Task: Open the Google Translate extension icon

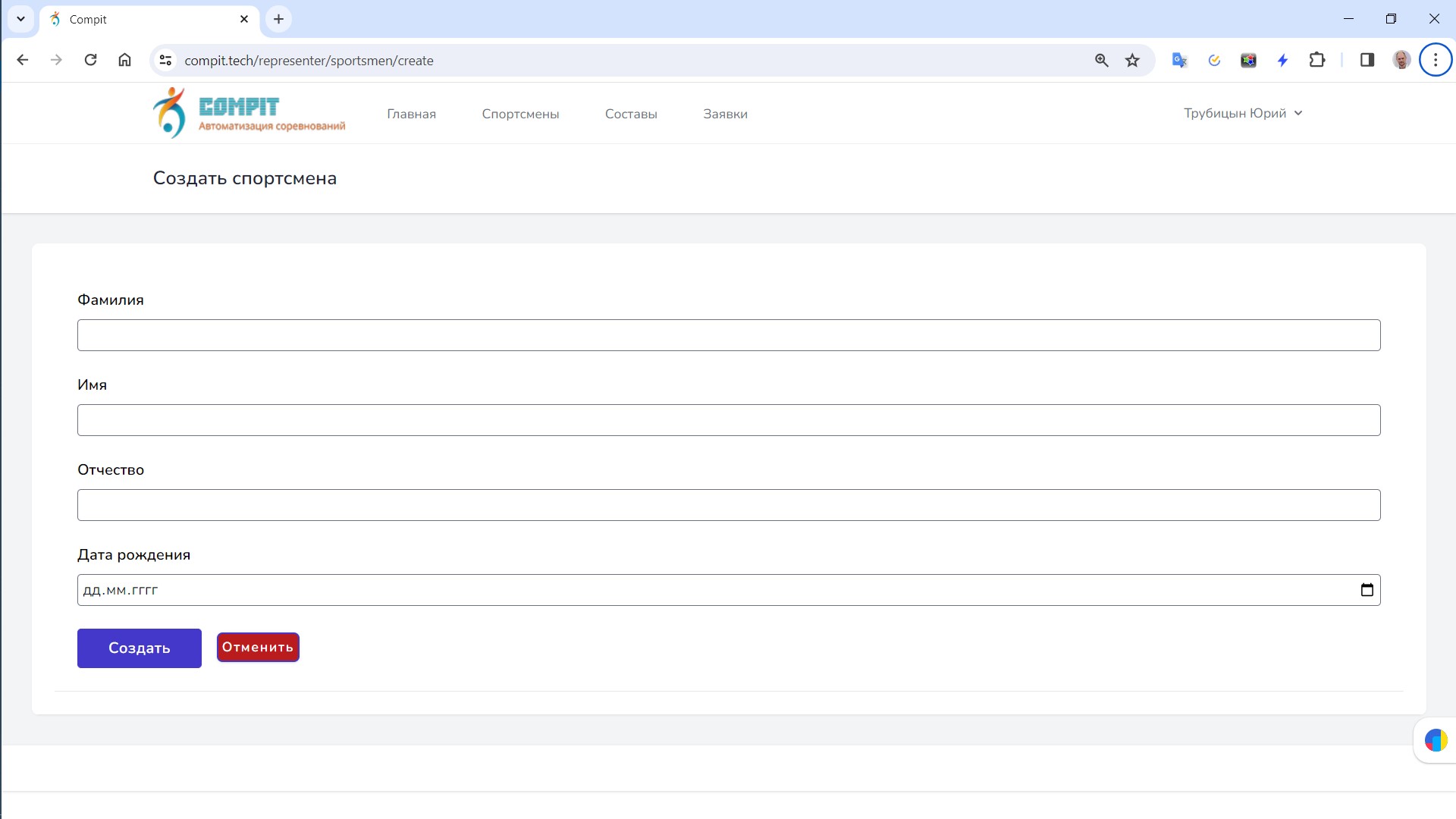Action: [x=1179, y=61]
